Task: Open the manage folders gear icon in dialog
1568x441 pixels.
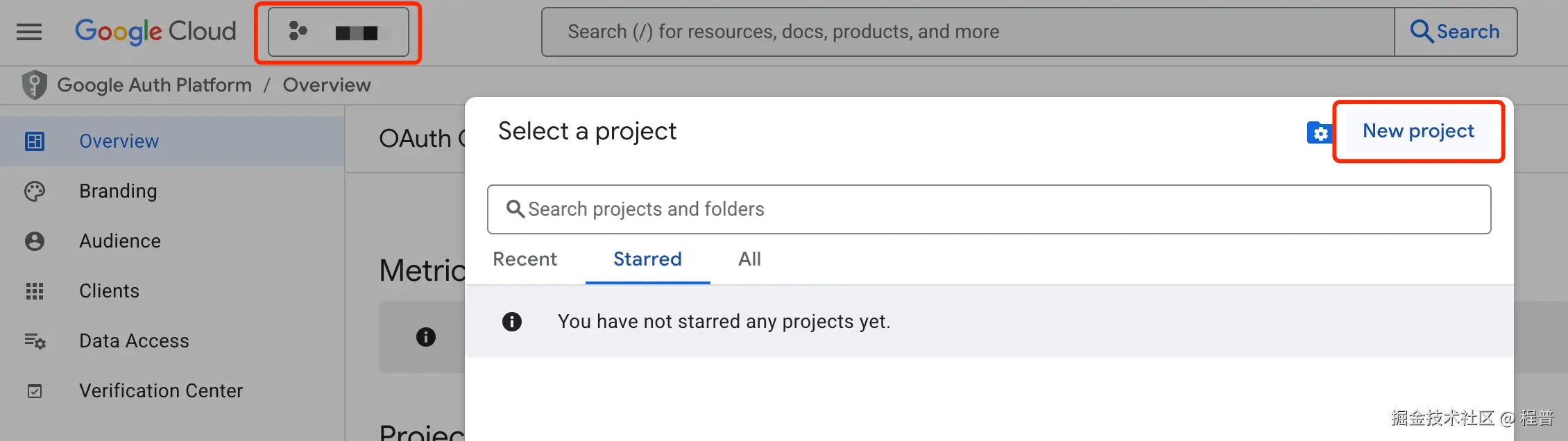Action: coord(1319,132)
